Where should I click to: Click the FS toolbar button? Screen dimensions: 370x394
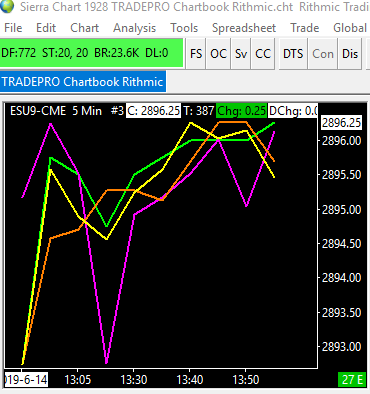[196, 54]
